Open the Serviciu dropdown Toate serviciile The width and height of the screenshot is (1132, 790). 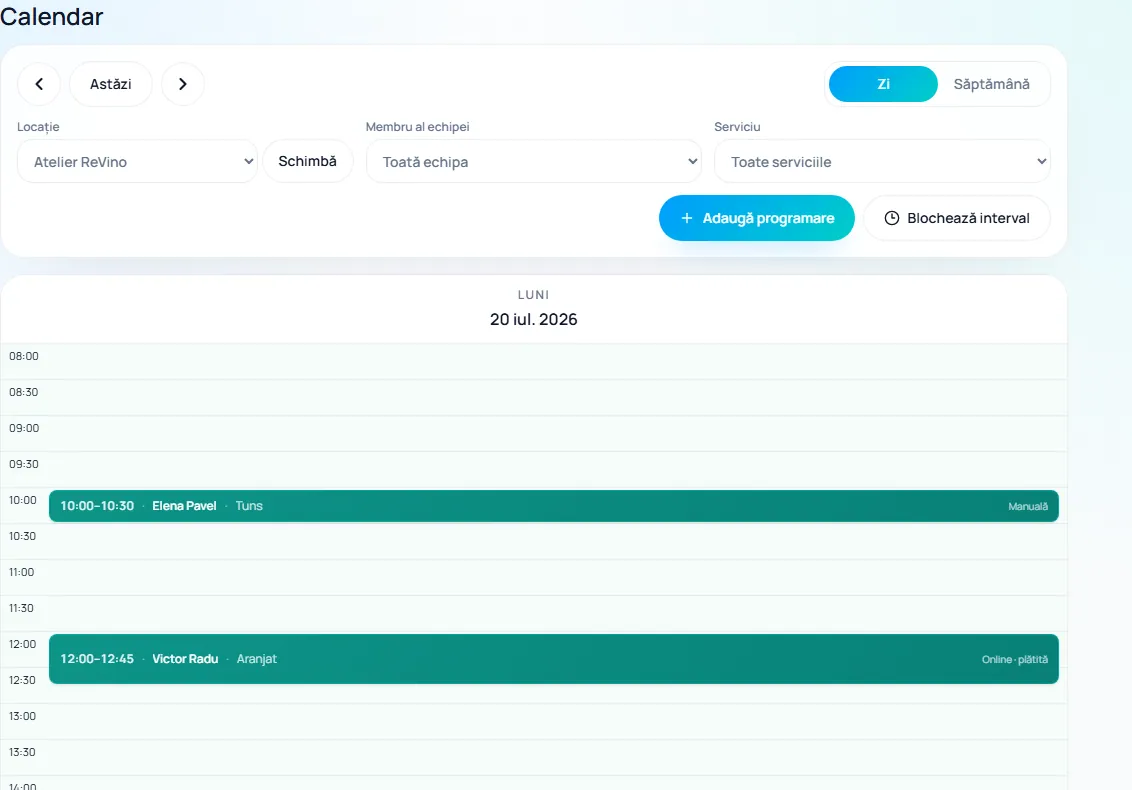pos(882,162)
